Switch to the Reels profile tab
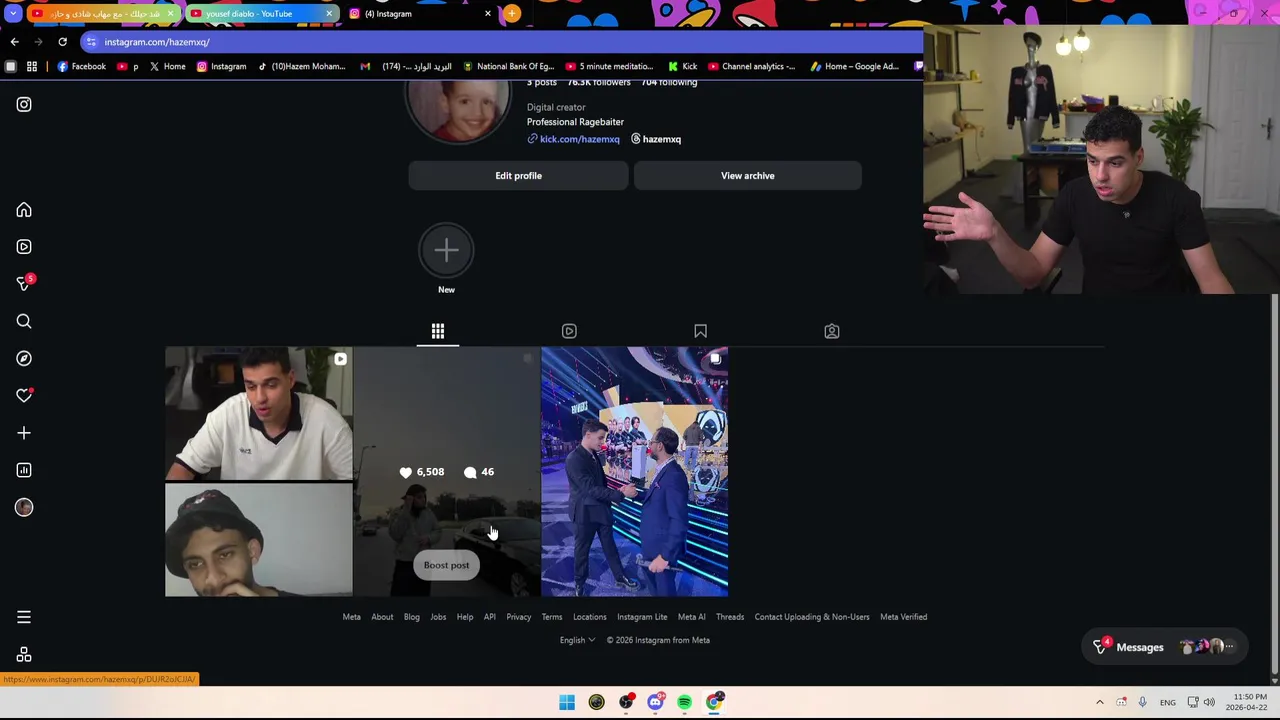 coord(569,331)
